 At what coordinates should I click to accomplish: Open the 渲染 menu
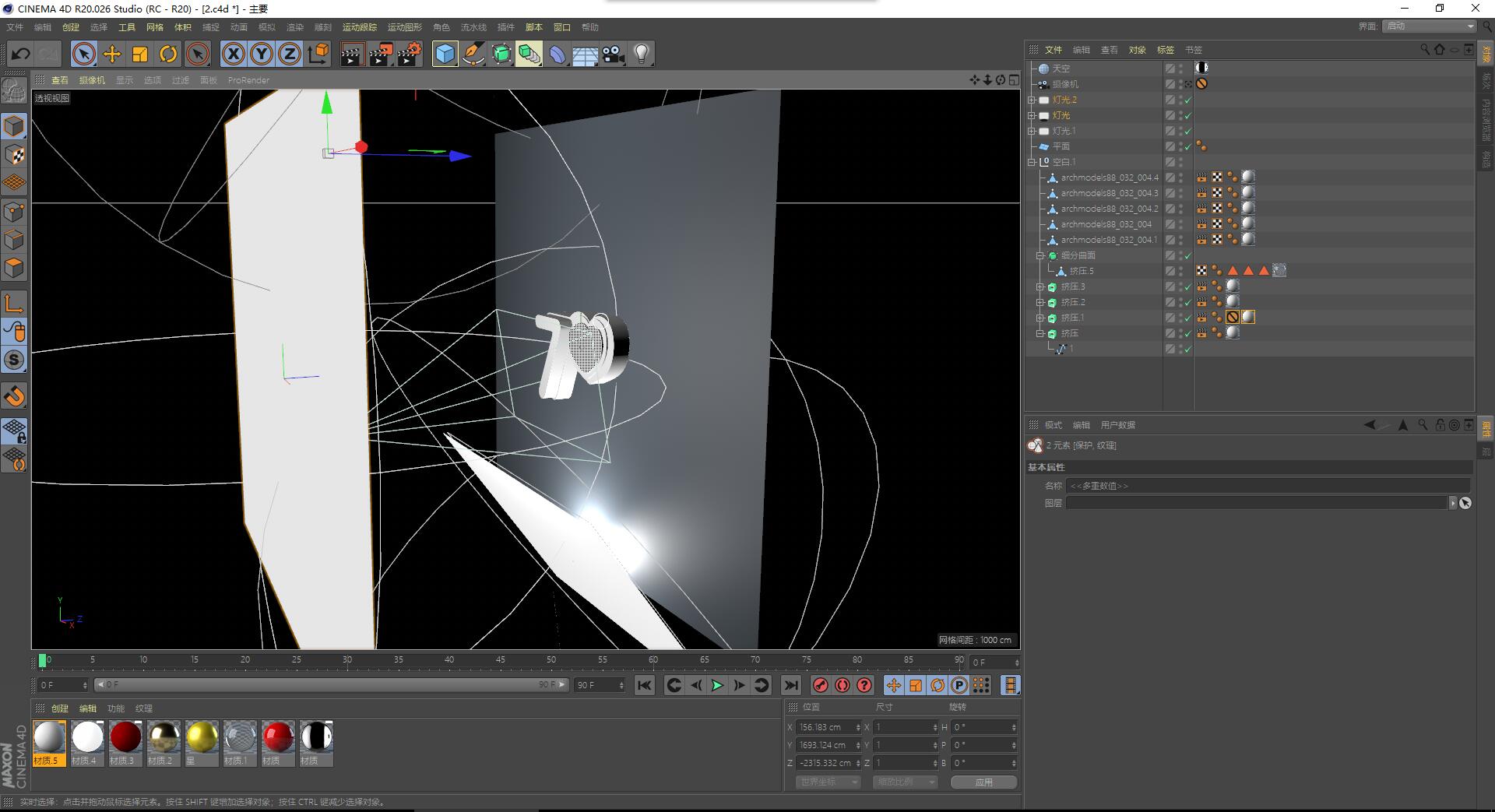295,27
